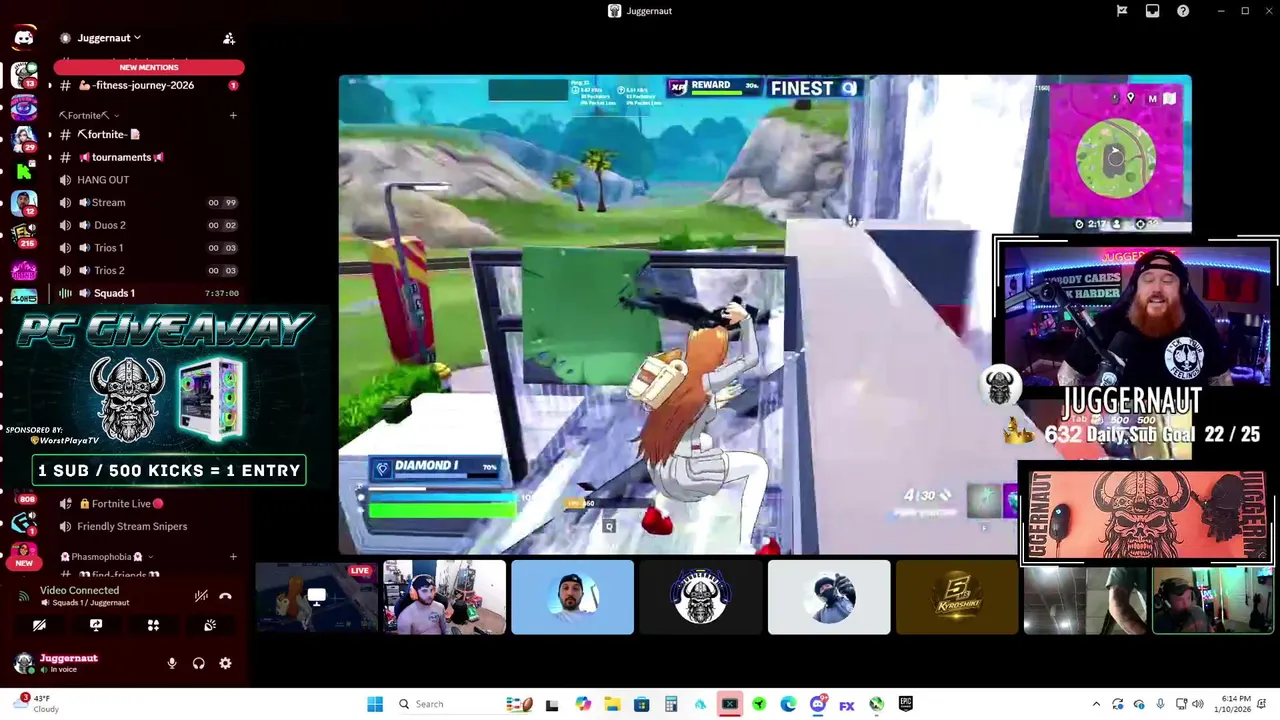Open server icon with 29 badge
The image size is (1280, 720).
[x=24, y=139]
